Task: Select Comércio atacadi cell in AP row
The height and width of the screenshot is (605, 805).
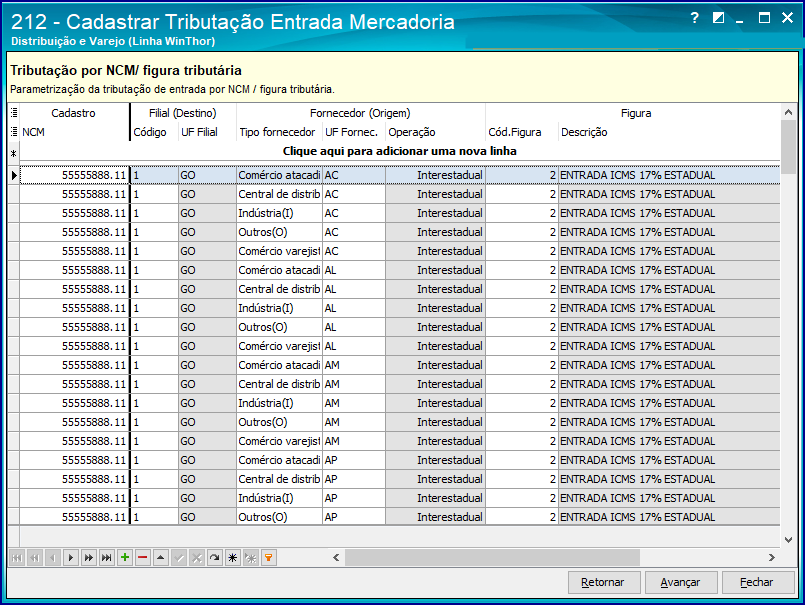Action: click(x=279, y=460)
